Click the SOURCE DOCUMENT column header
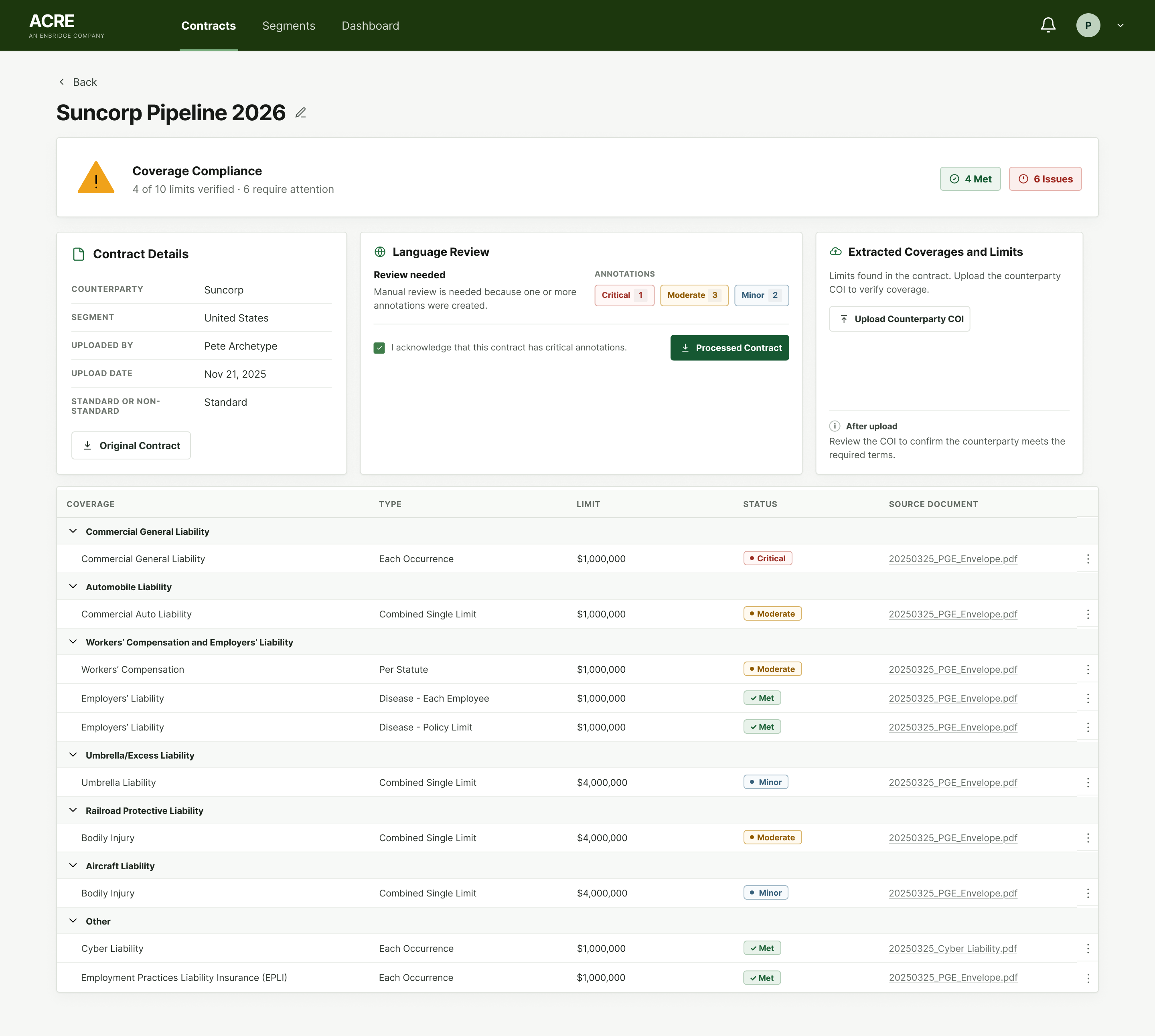The image size is (1155, 1036). pyautogui.click(x=933, y=504)
